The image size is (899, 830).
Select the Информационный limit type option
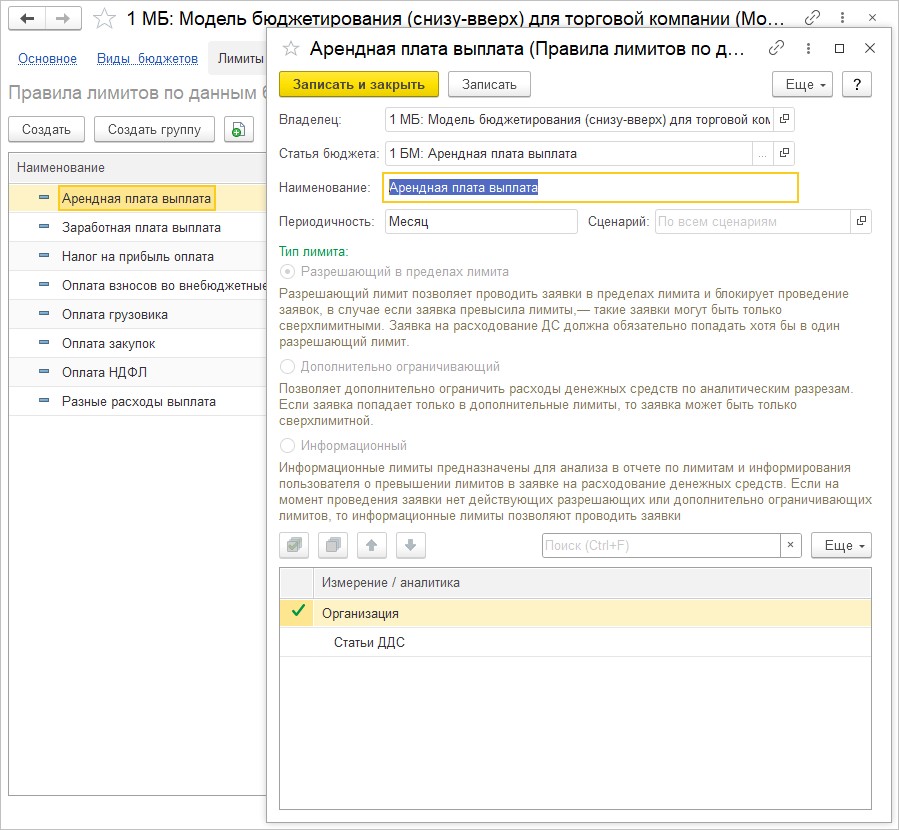(289, 446)
